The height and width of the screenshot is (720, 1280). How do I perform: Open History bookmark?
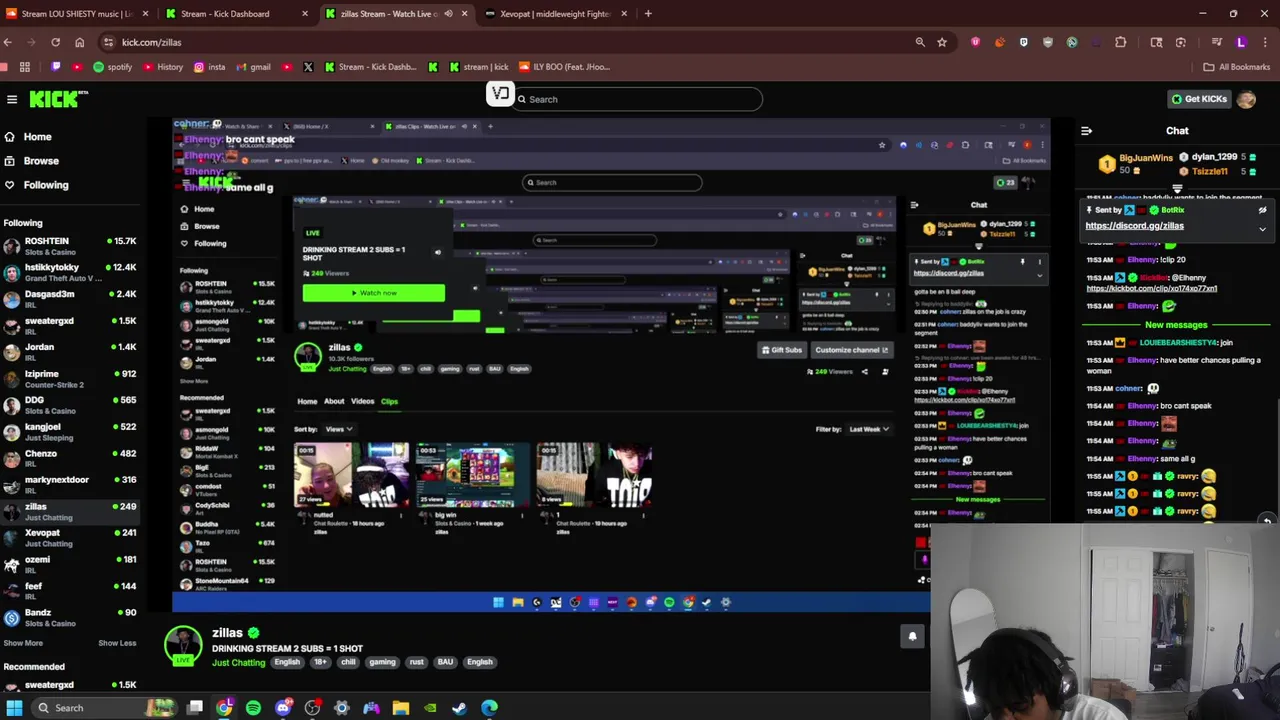click(162, 67)
